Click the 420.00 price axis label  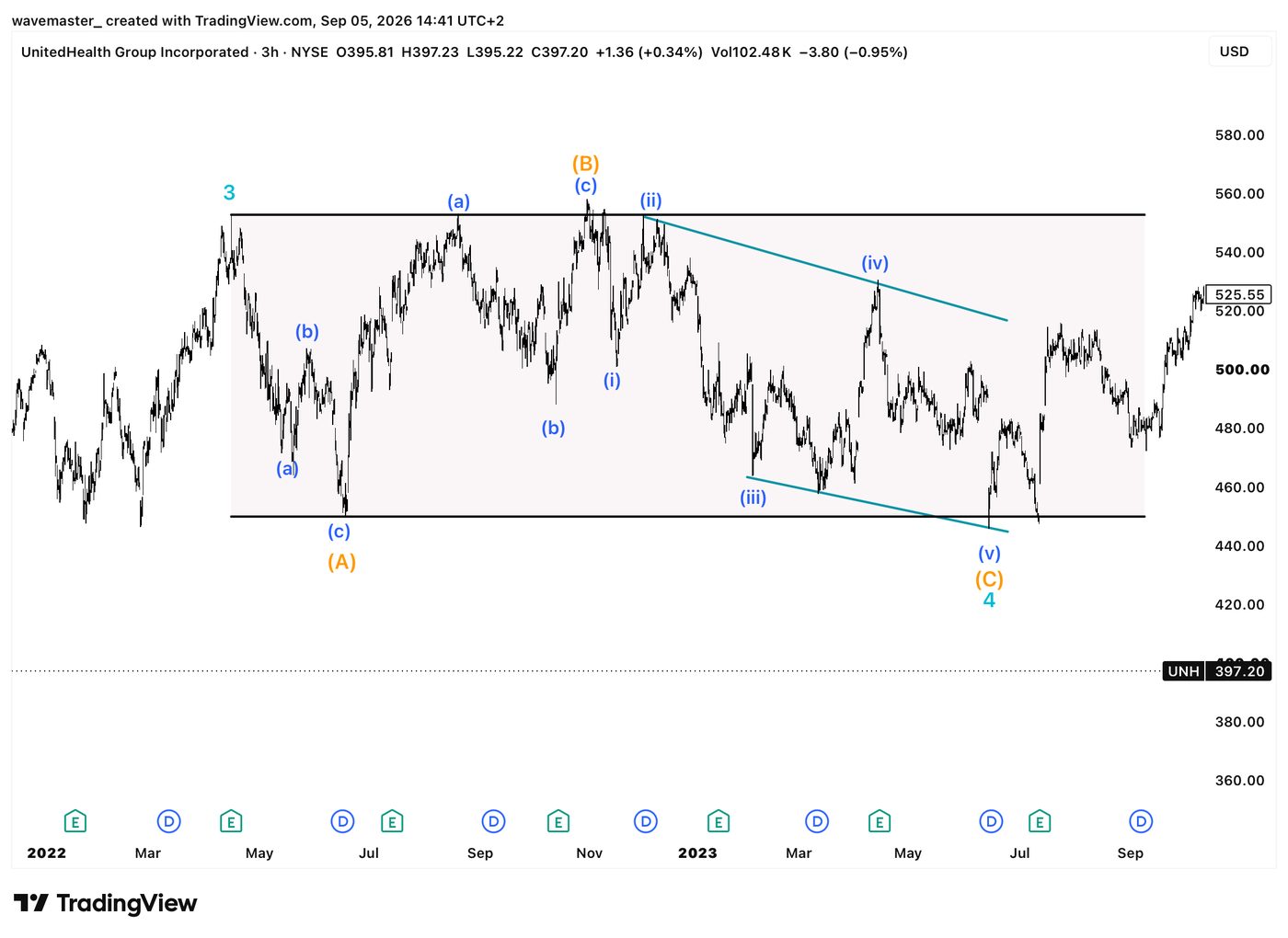tap(1239, 605)
